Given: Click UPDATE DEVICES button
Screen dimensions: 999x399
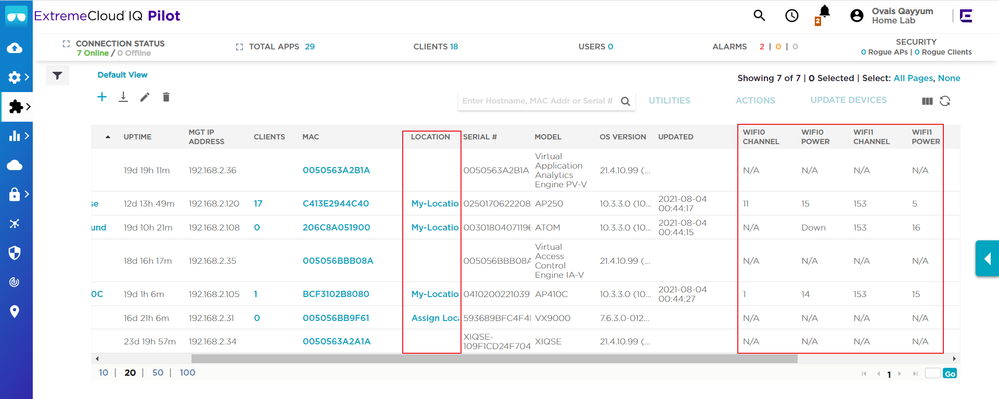Looking at the screenshot, I should [x=848, y=100].
